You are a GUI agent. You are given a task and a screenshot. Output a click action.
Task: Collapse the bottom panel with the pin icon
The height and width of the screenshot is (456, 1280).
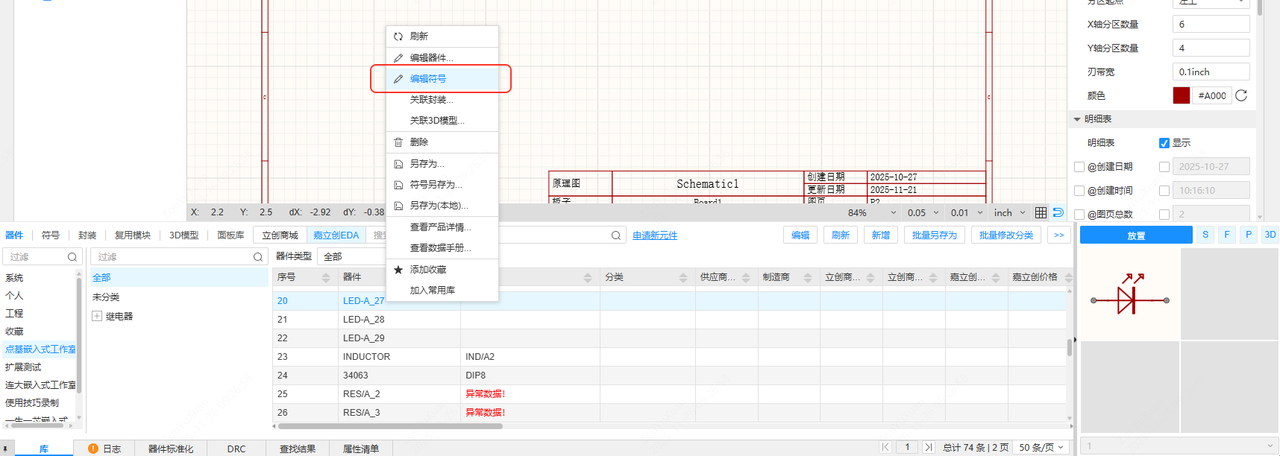click(8, 449)
